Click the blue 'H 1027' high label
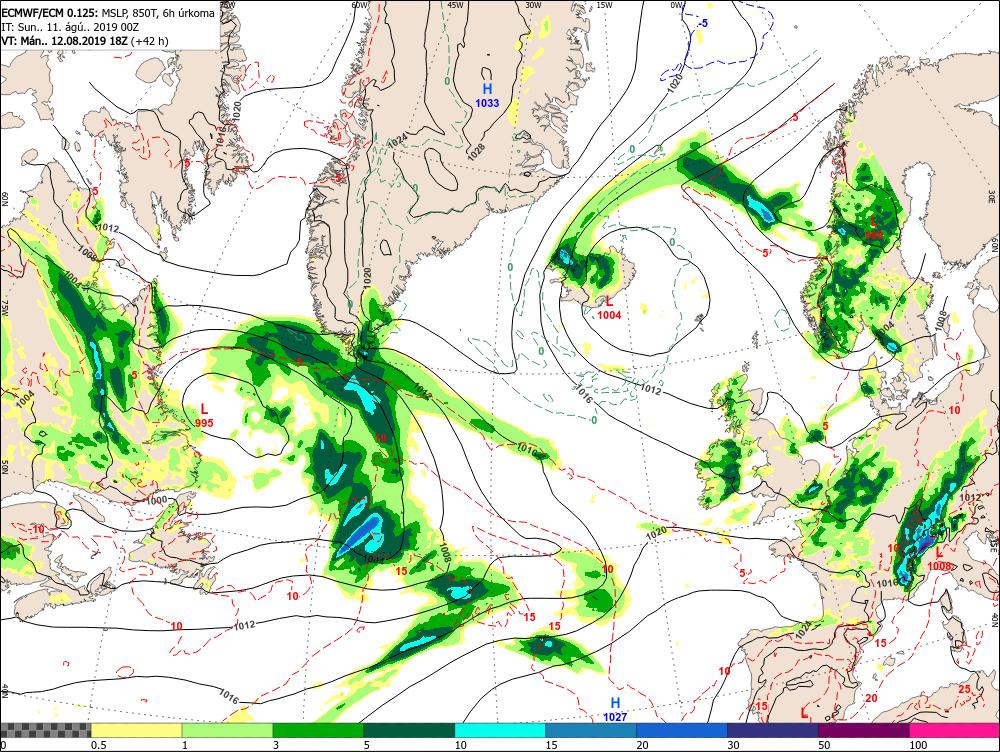The height and width of the screenshot is (752, 1000). (615, 709)
